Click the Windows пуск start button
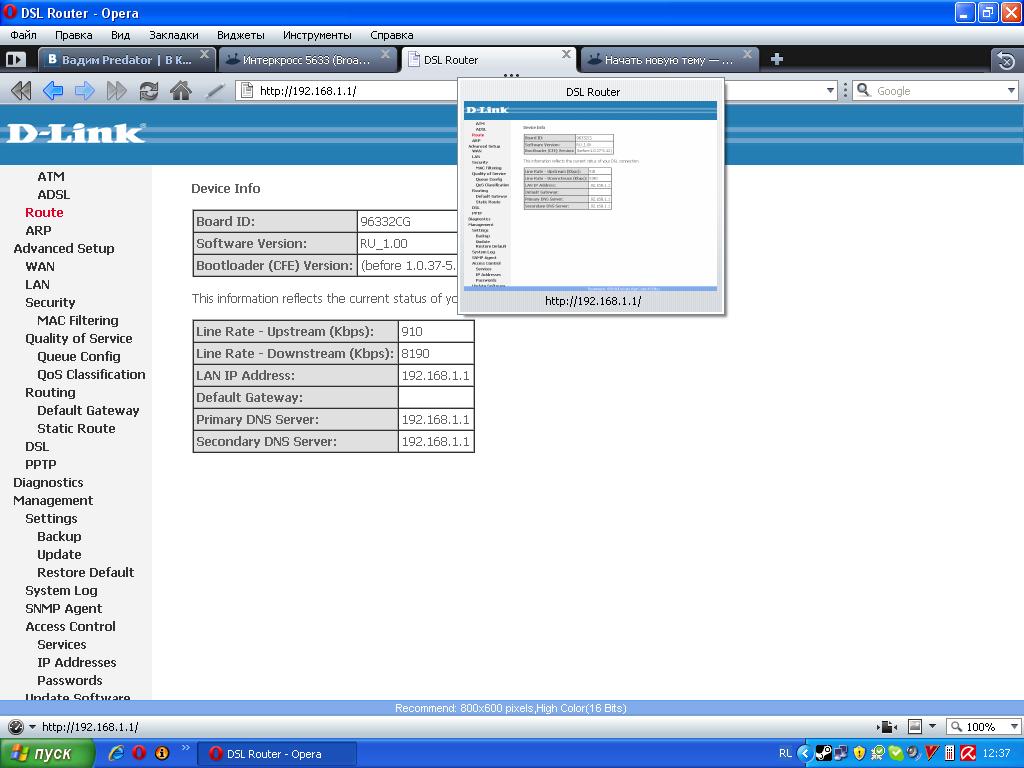The height and width of the screenshot is (768, 1024). 47,753
